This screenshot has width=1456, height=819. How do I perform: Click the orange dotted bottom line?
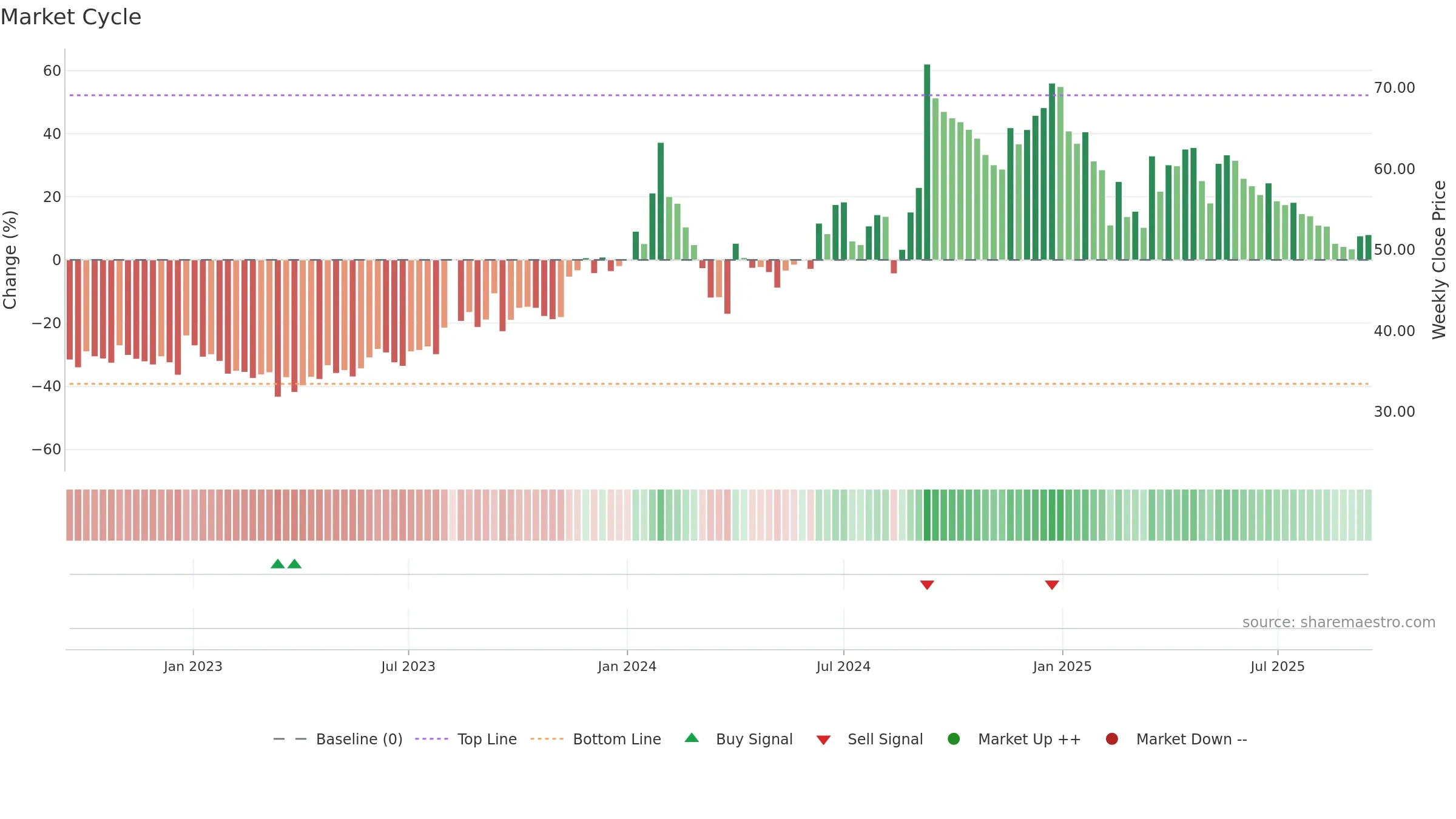point(719,384)
